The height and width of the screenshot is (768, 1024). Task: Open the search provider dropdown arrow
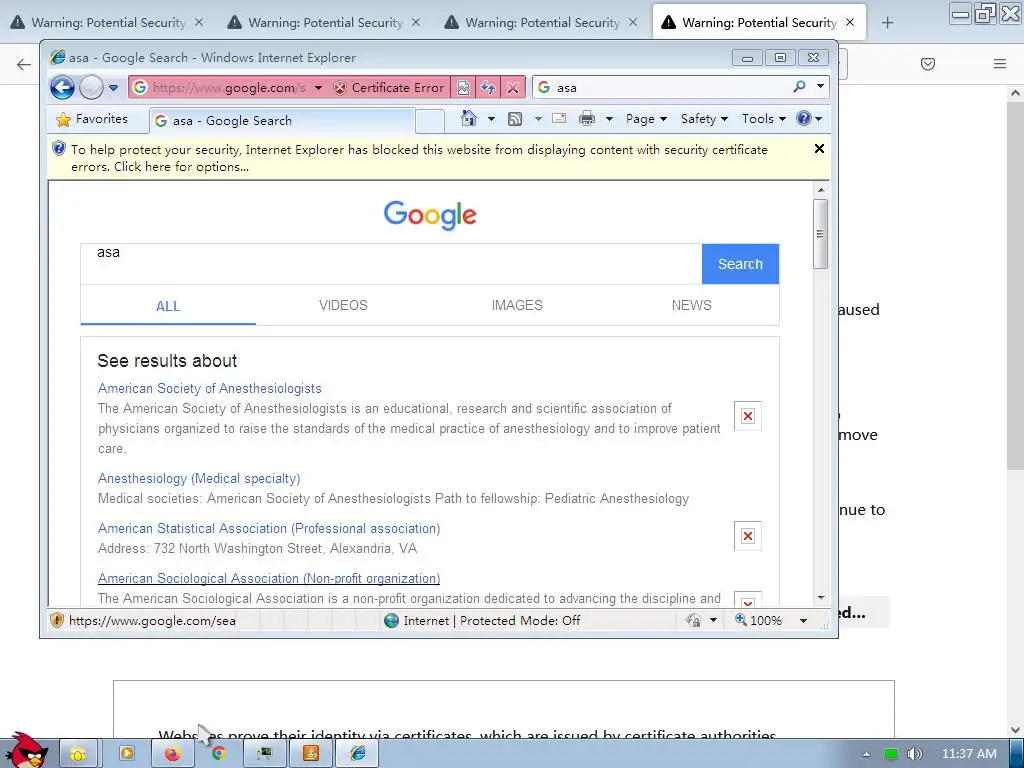click(x=820, y=86)
